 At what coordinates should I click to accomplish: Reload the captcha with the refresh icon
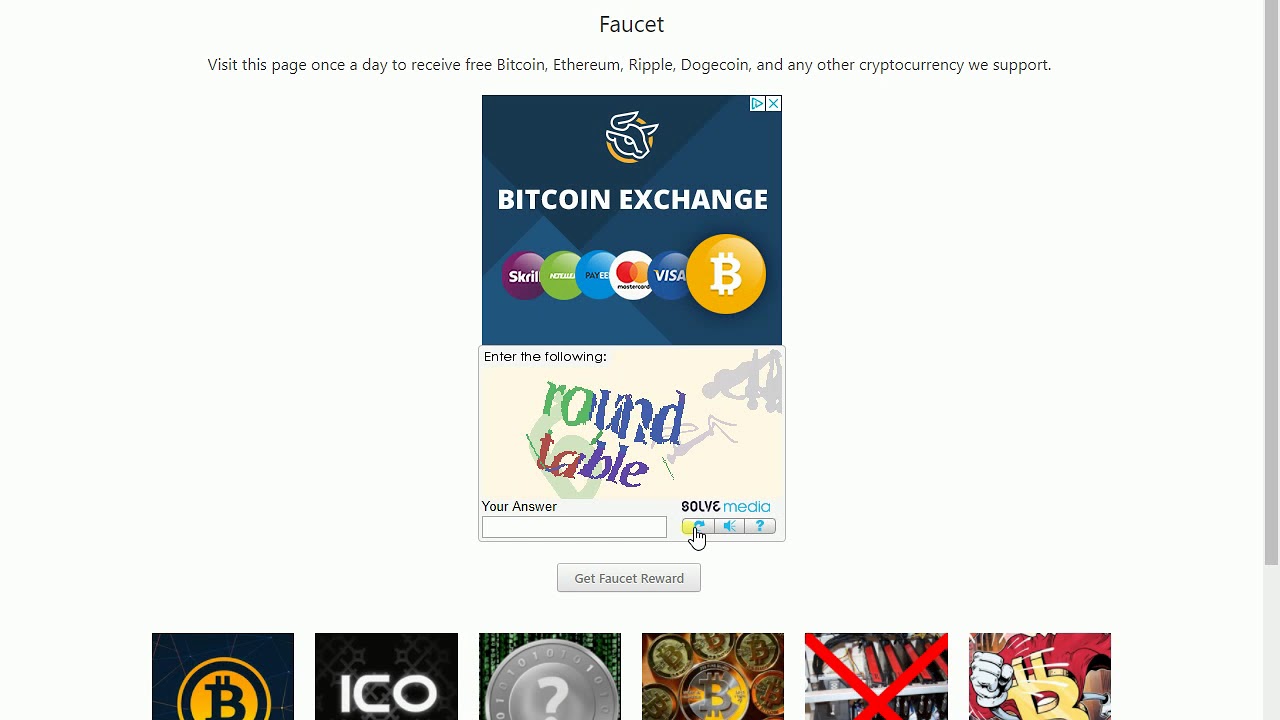pos(696,526)
